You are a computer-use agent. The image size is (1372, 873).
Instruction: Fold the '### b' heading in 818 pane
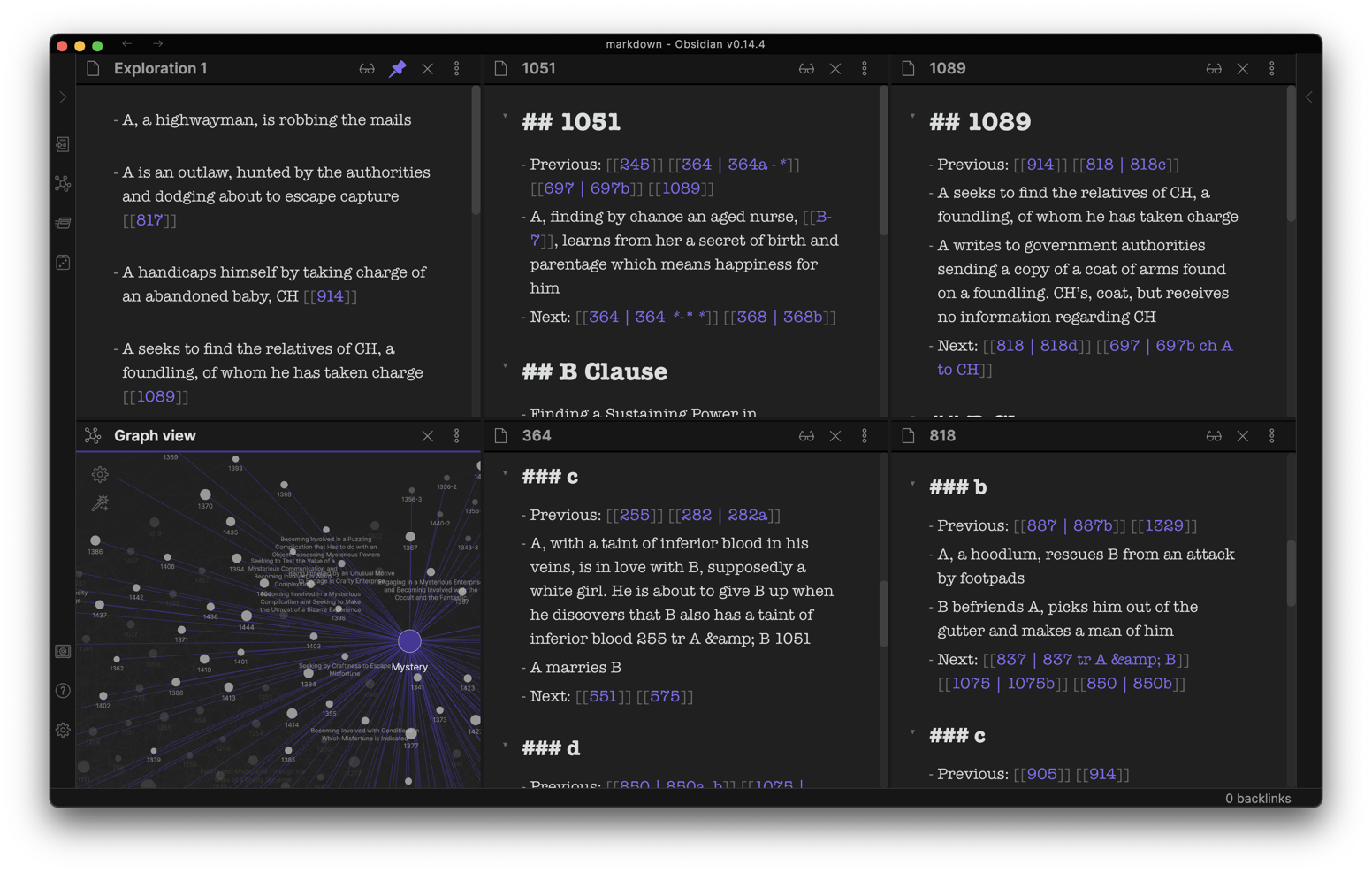pyautogui.click(x=913, y=484)
